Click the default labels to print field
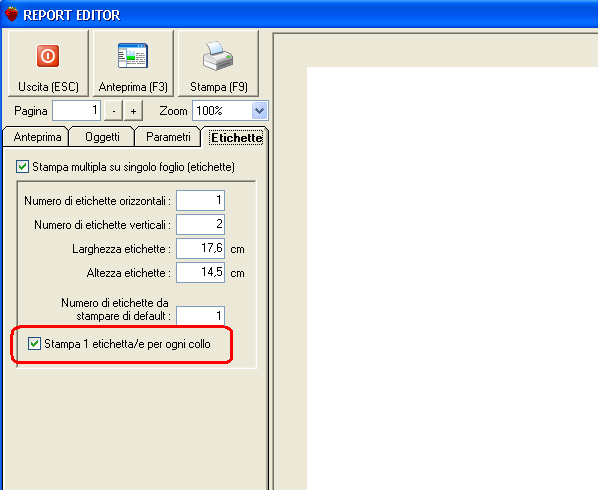This screenshot has height=490, width=598. (201, 316)
